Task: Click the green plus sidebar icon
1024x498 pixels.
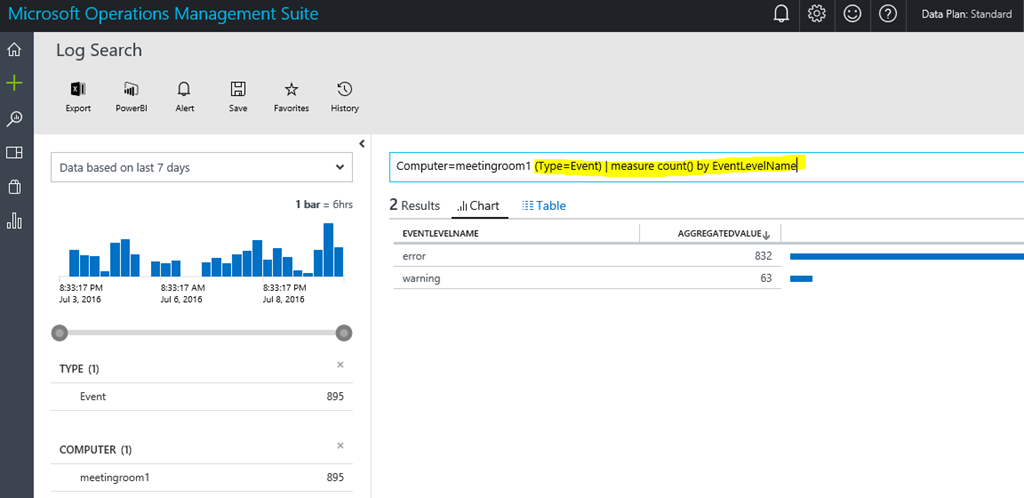Action: click(15, 83)
